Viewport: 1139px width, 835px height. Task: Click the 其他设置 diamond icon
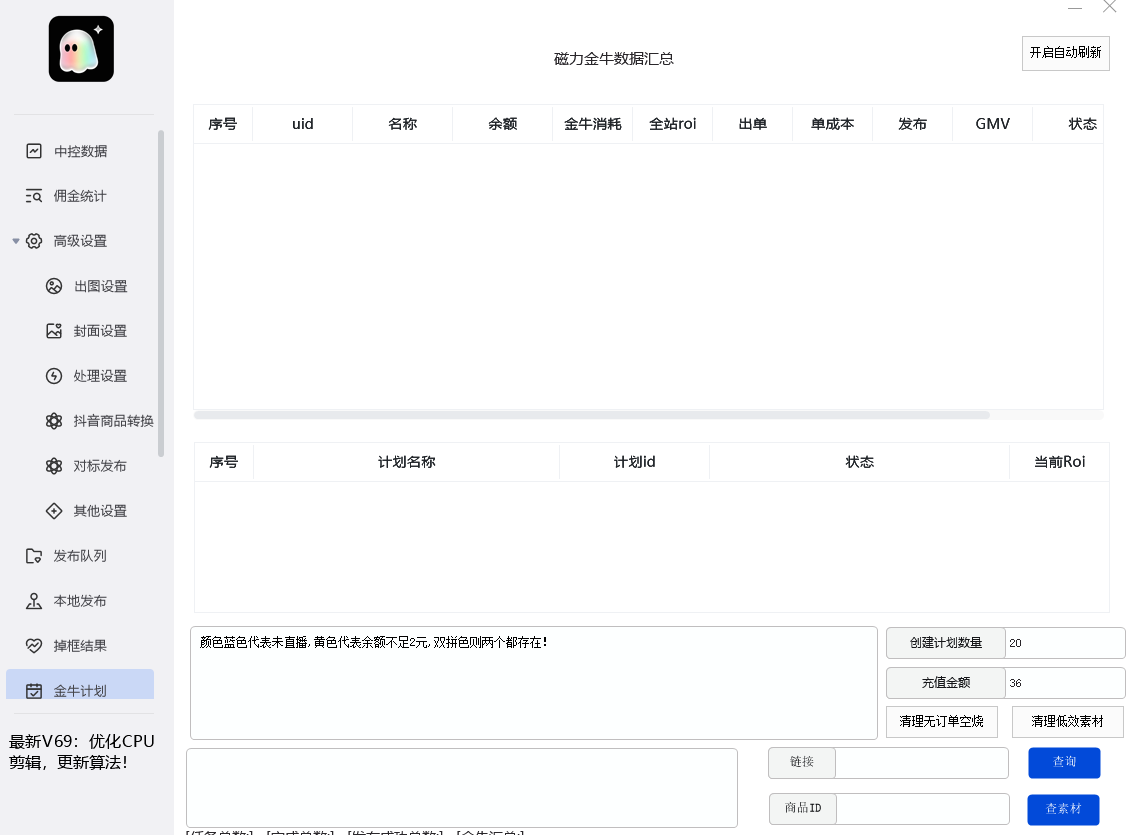(54, 511)
